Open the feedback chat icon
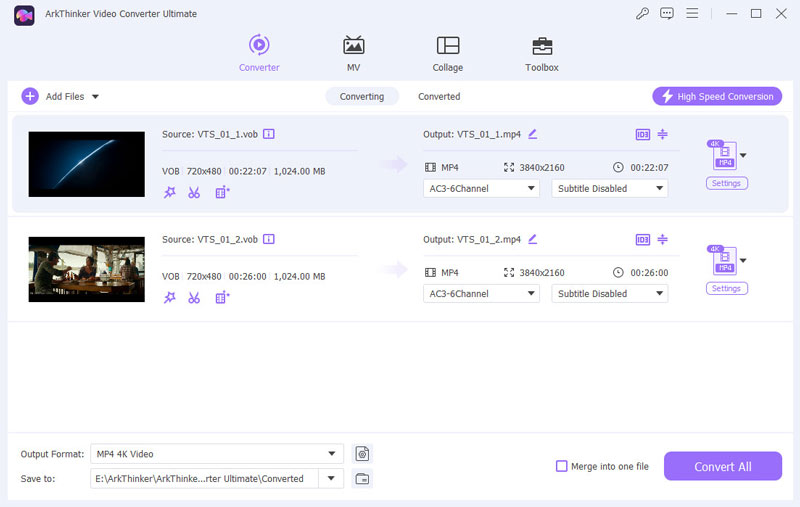The height and width of the screenshot is (507, 800). [x=667, y=13]
